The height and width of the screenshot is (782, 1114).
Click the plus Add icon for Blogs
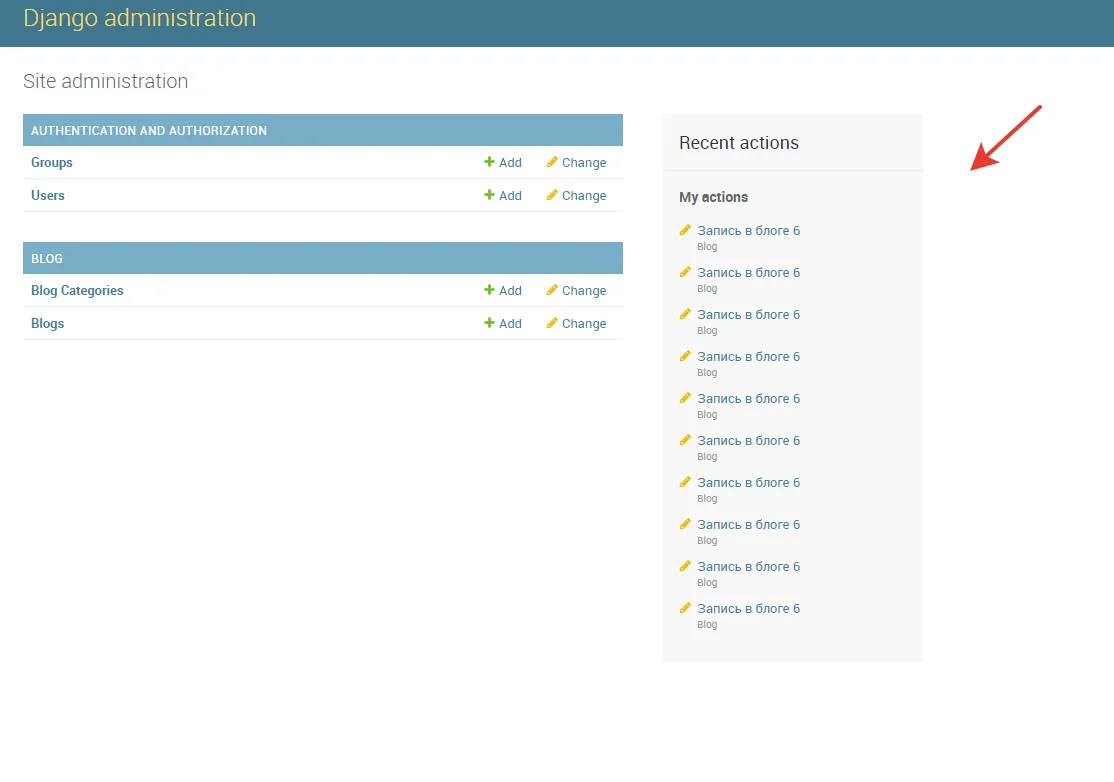point(489,322)
